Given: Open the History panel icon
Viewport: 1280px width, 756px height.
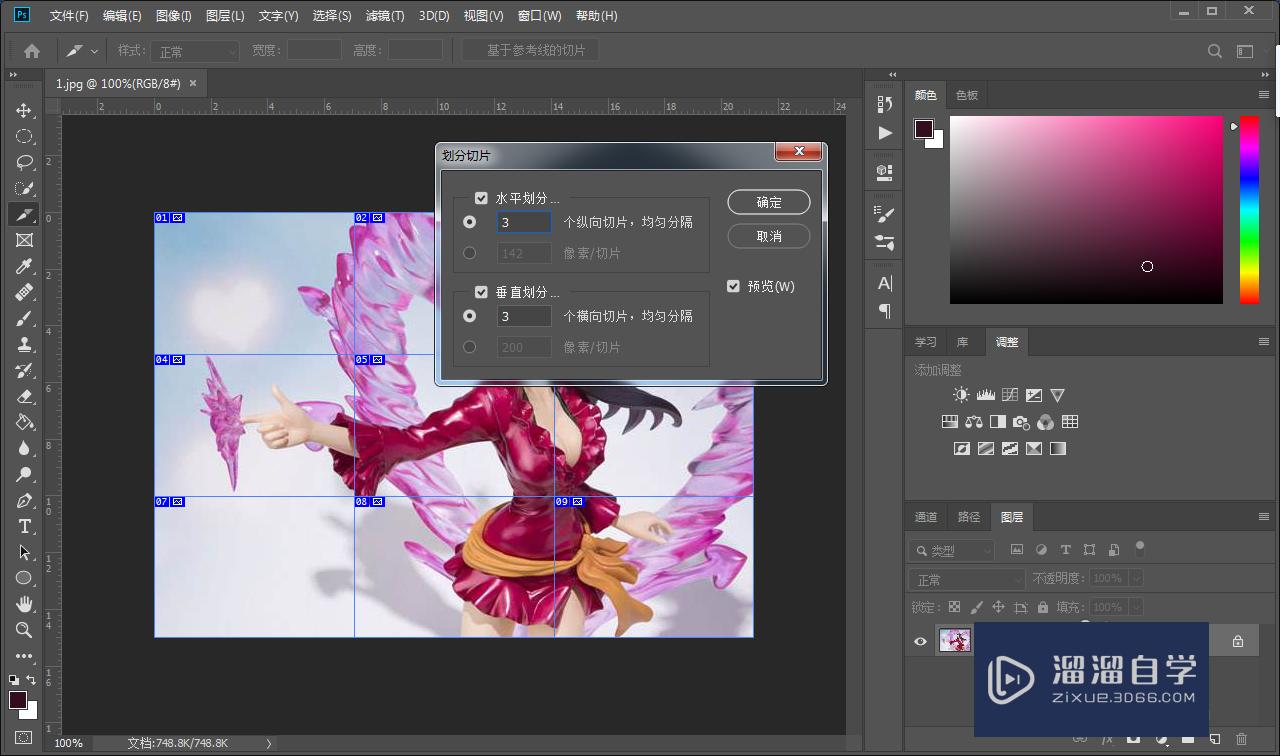Looking at the screenshot, I should click(x=884, y=104).
